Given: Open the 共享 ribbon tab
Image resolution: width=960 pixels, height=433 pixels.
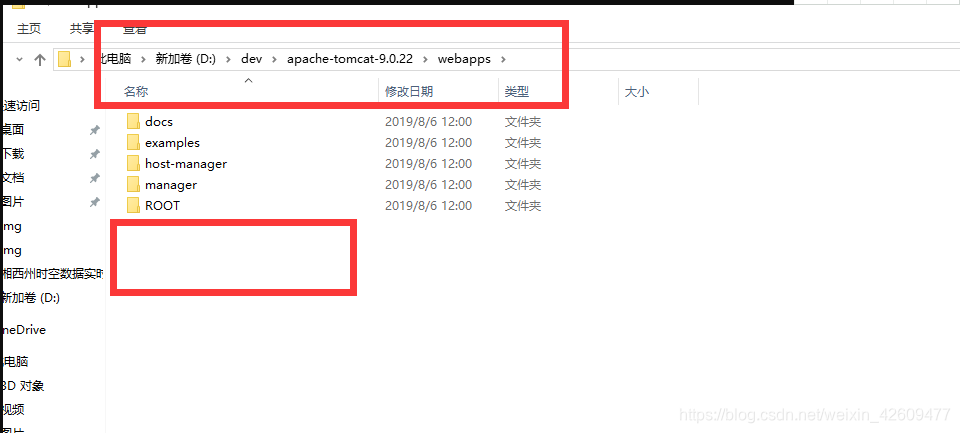Looking at the screenshot, I should 82,28.
